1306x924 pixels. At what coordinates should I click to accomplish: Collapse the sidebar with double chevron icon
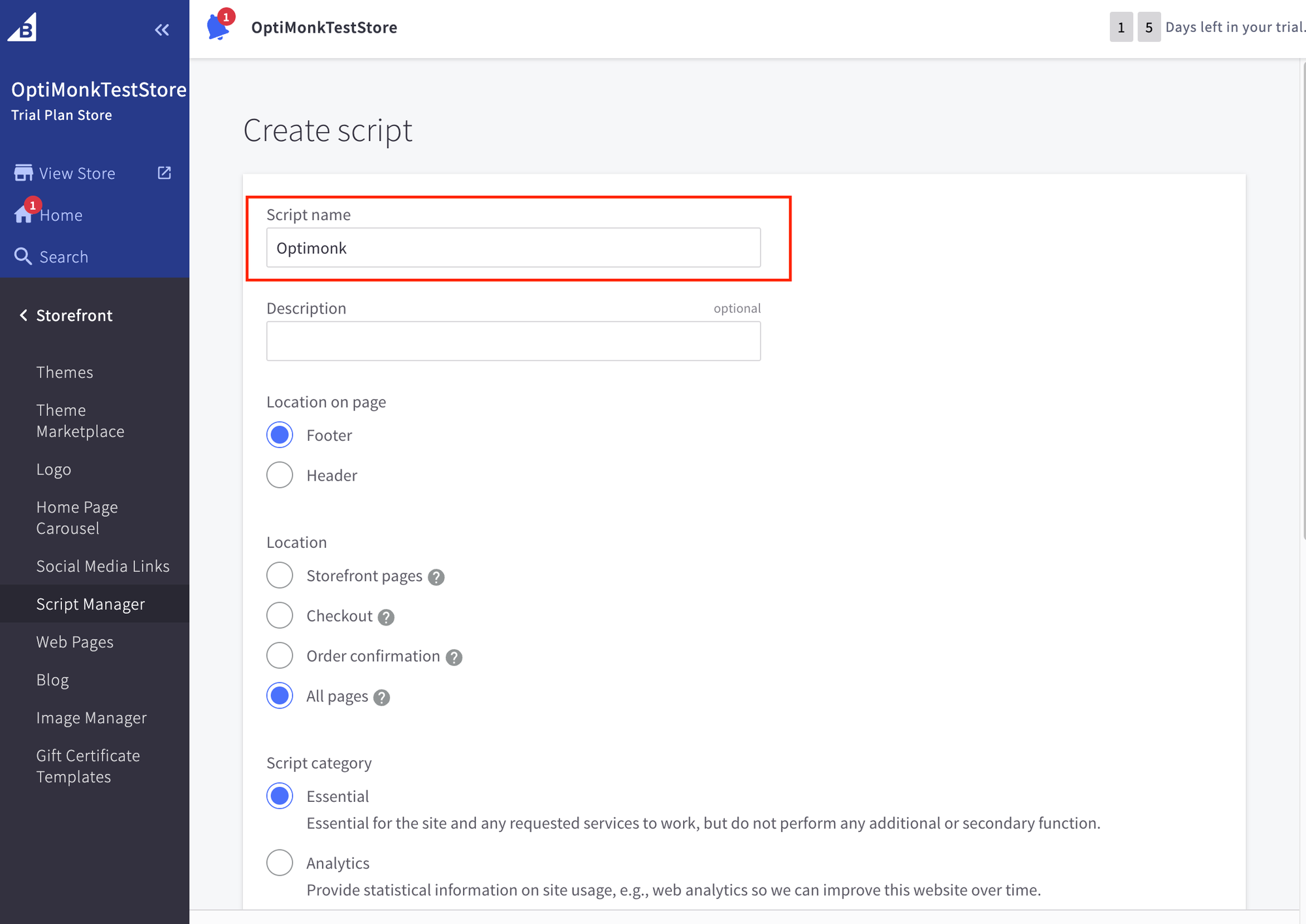[162, 29]
